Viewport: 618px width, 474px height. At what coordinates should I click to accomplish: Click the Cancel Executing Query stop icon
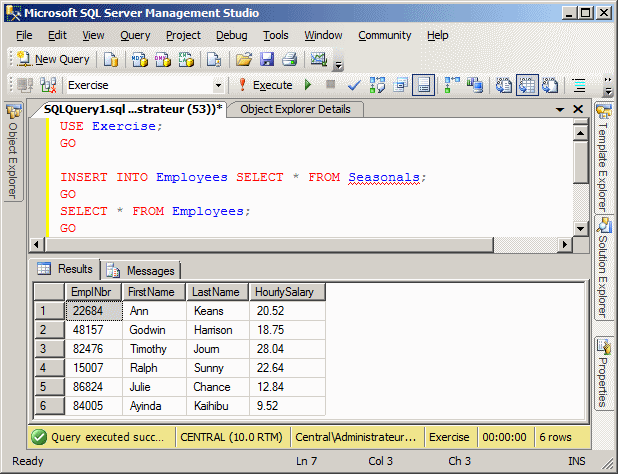point(330,84)
